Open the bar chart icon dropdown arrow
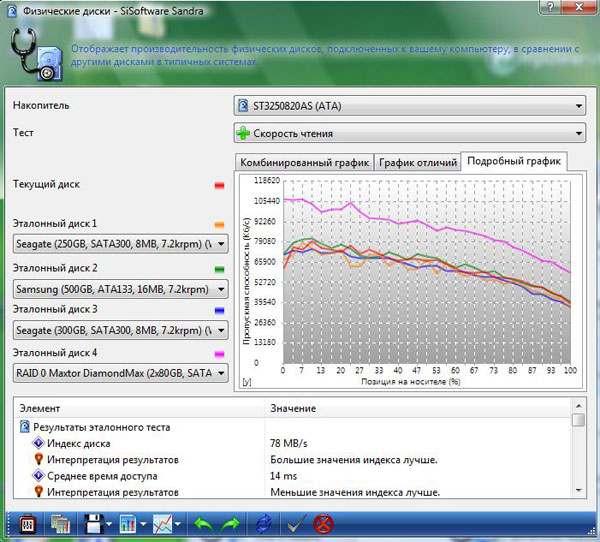 (143, 524)
